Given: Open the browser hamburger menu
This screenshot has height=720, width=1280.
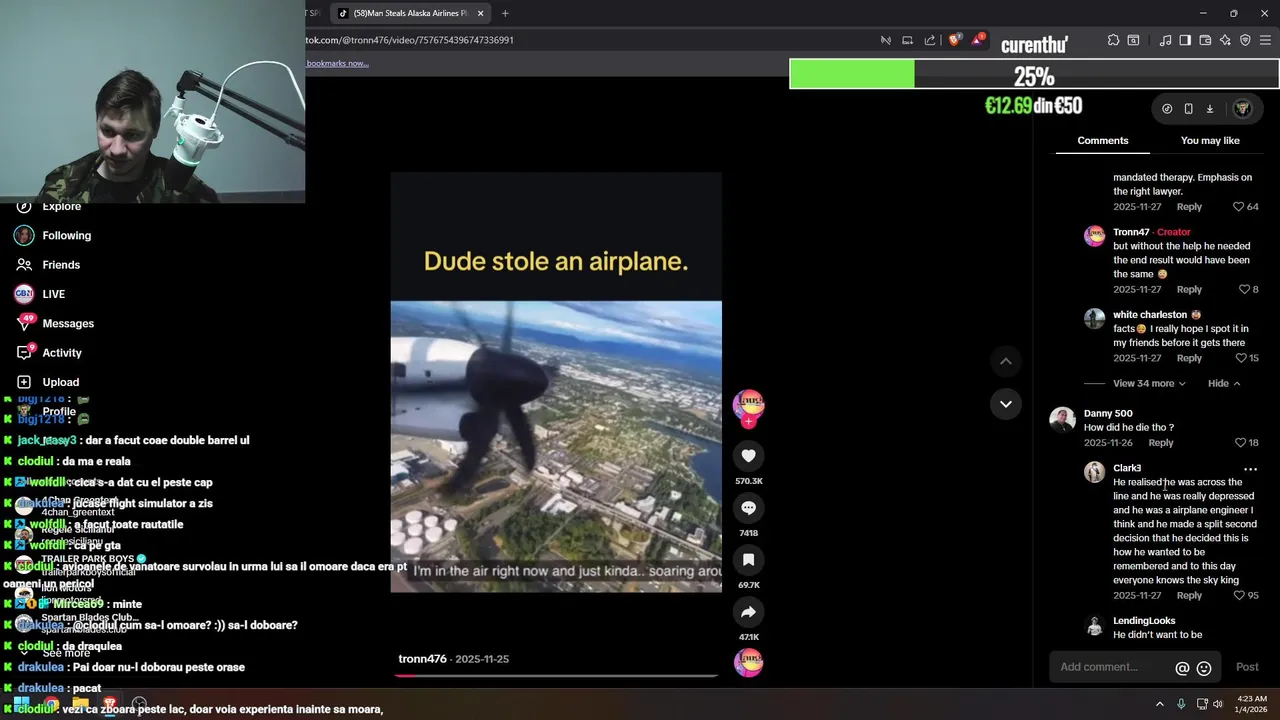Looking at the screenshot, I should point(1265,40).
